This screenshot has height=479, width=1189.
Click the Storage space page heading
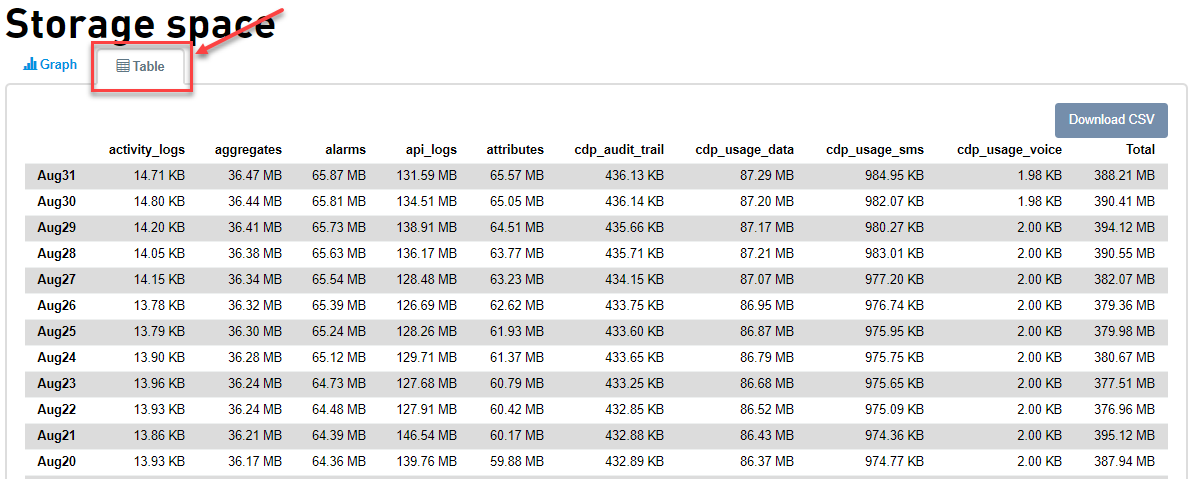click(x=141, y=23)
